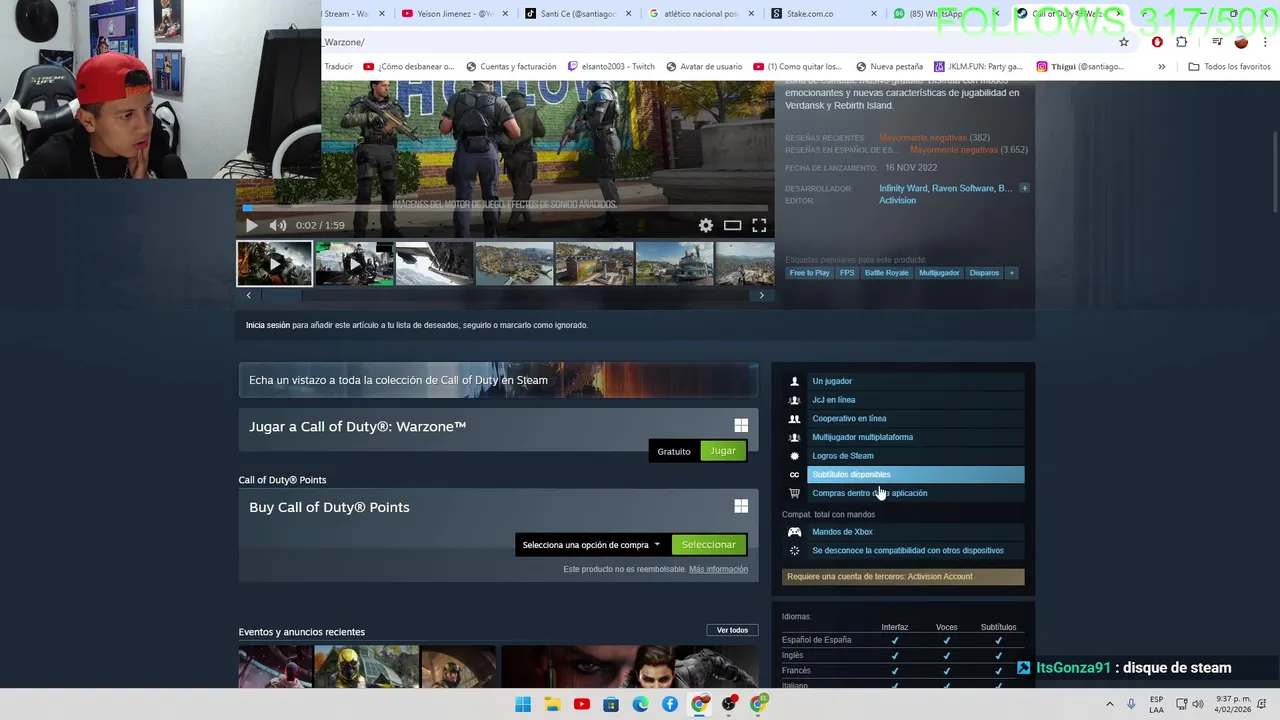Seek along the trailer progress bar
Image resolution: width=1280 pixels, height=720 pixels.
[x=505, y=208]
